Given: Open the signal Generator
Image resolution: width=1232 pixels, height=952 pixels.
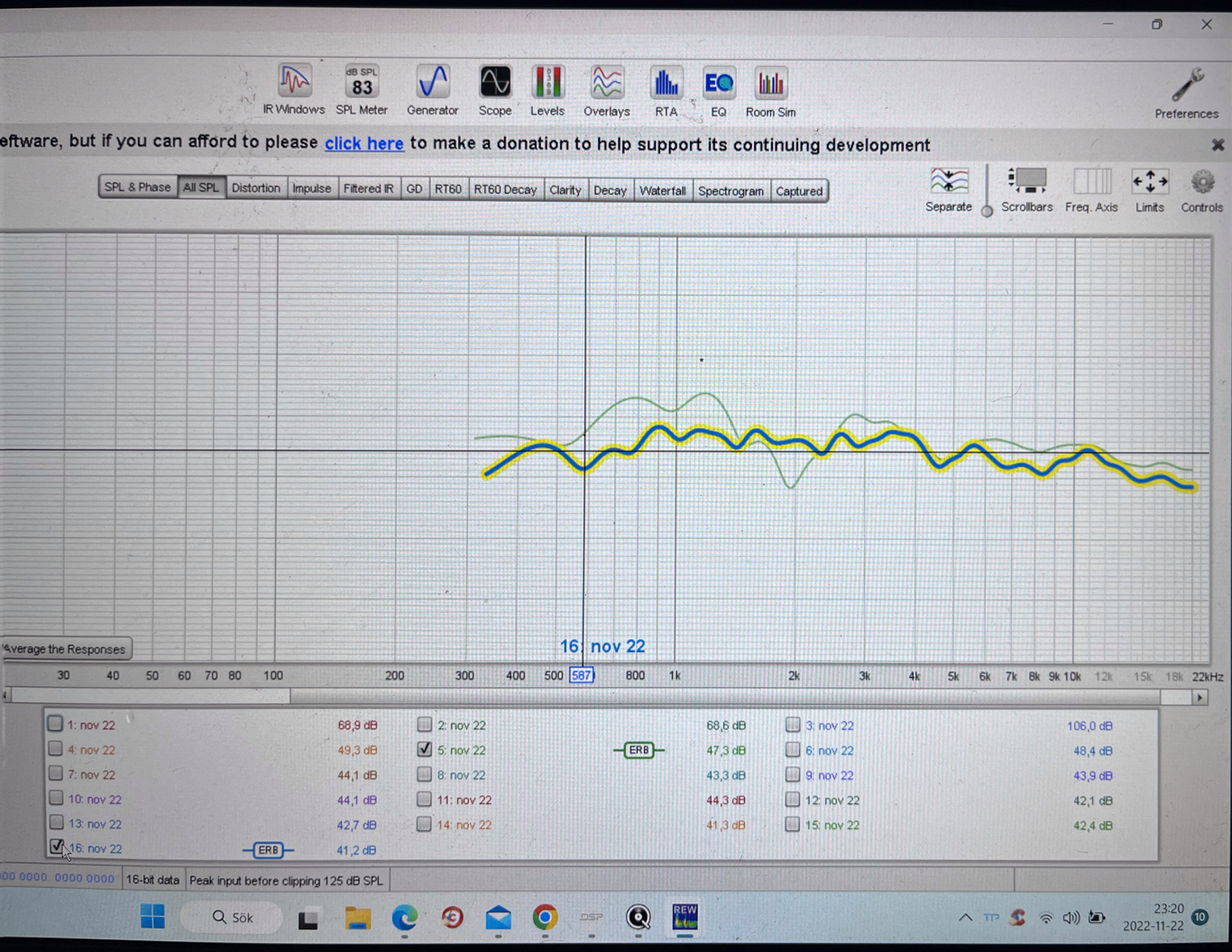Looking at the screenshot, I should pos(433,89).
